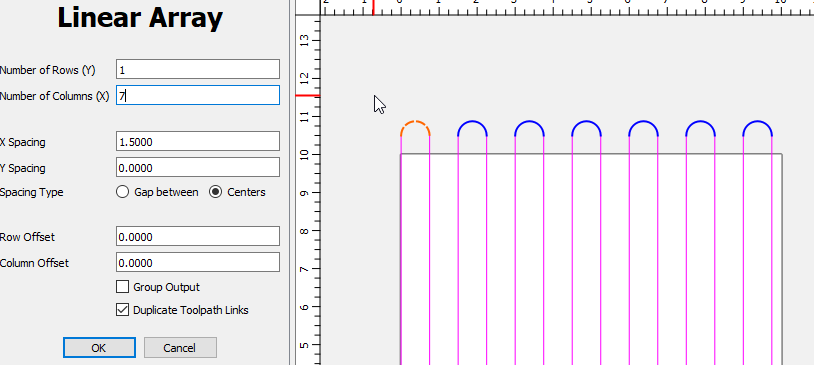Click into the Y Spacing field
Image resolution: width=814 pixels, height=365 pixels.
coord(198,168)
